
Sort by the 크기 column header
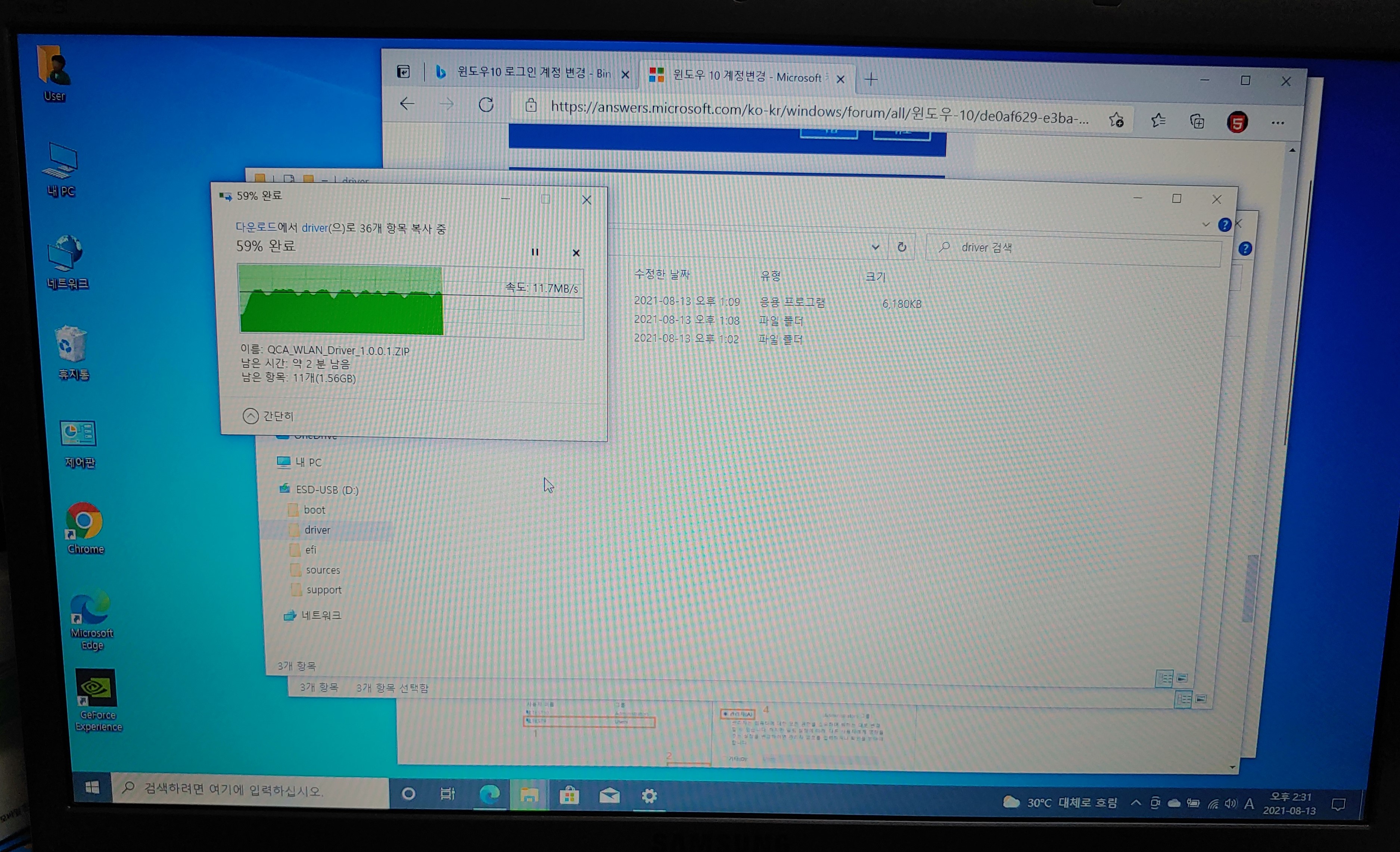click(x=875, y=277)
